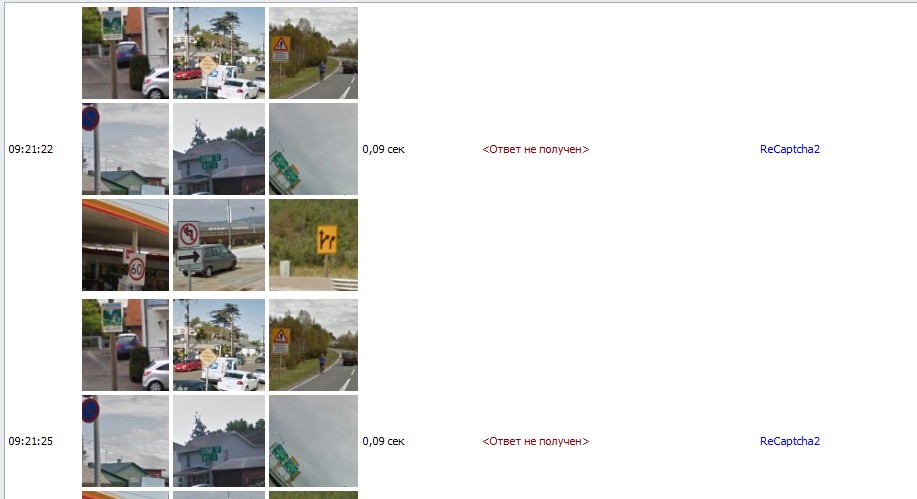Select gray house street sign tile in 09:21:25 entry

click(x=219, y=441)
